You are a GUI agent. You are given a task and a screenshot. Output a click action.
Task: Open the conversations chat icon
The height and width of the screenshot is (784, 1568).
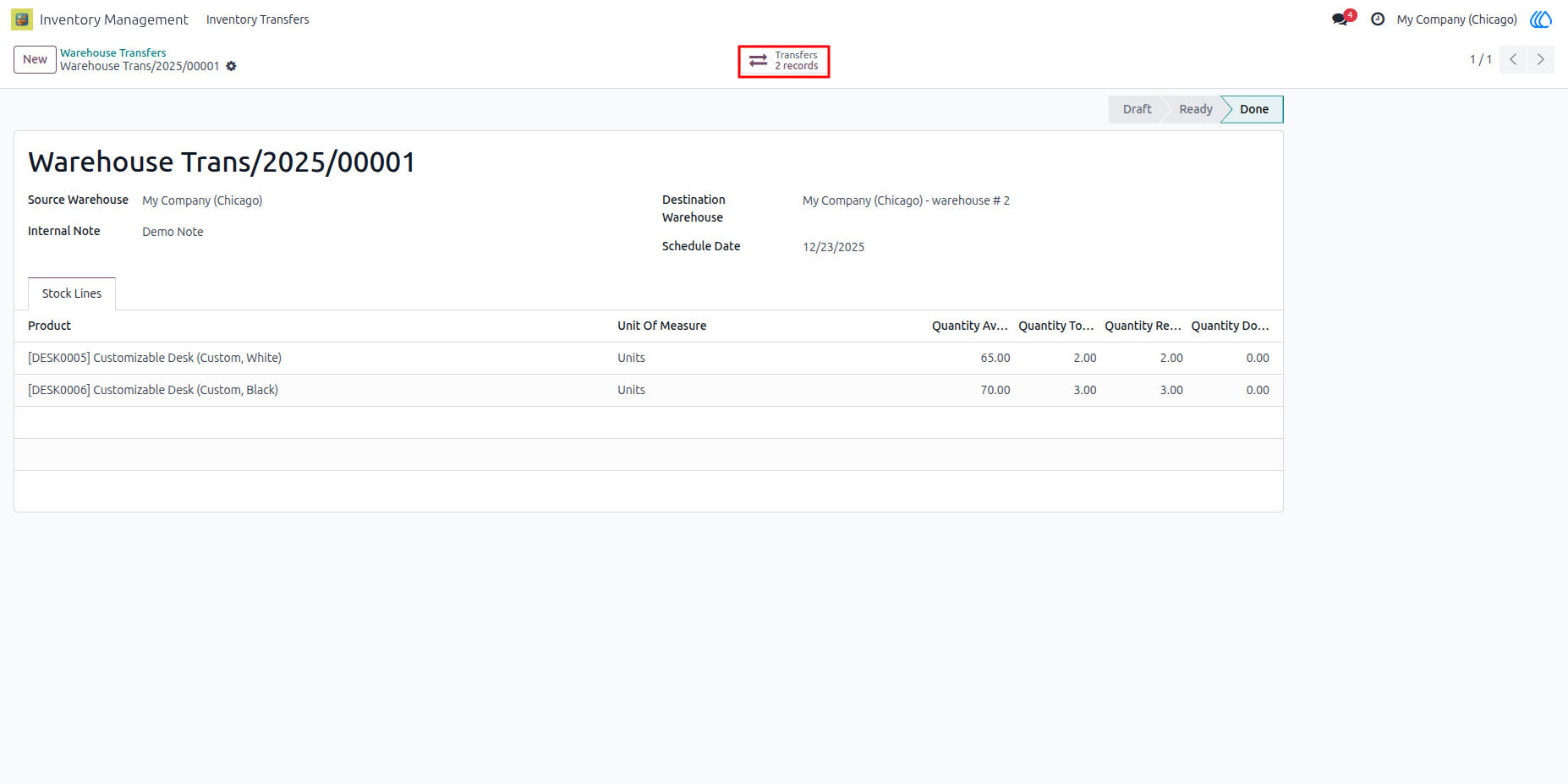[x=1340, y=19]
